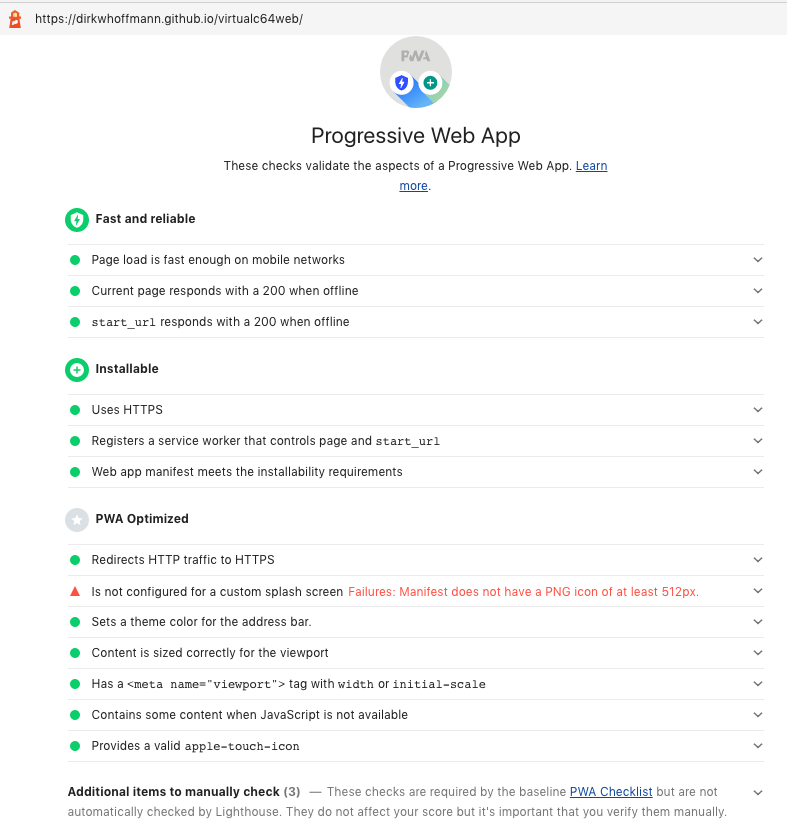Click the Installable plus circle icon
Screen dimensions: 787x828
[x=77, y=369]
